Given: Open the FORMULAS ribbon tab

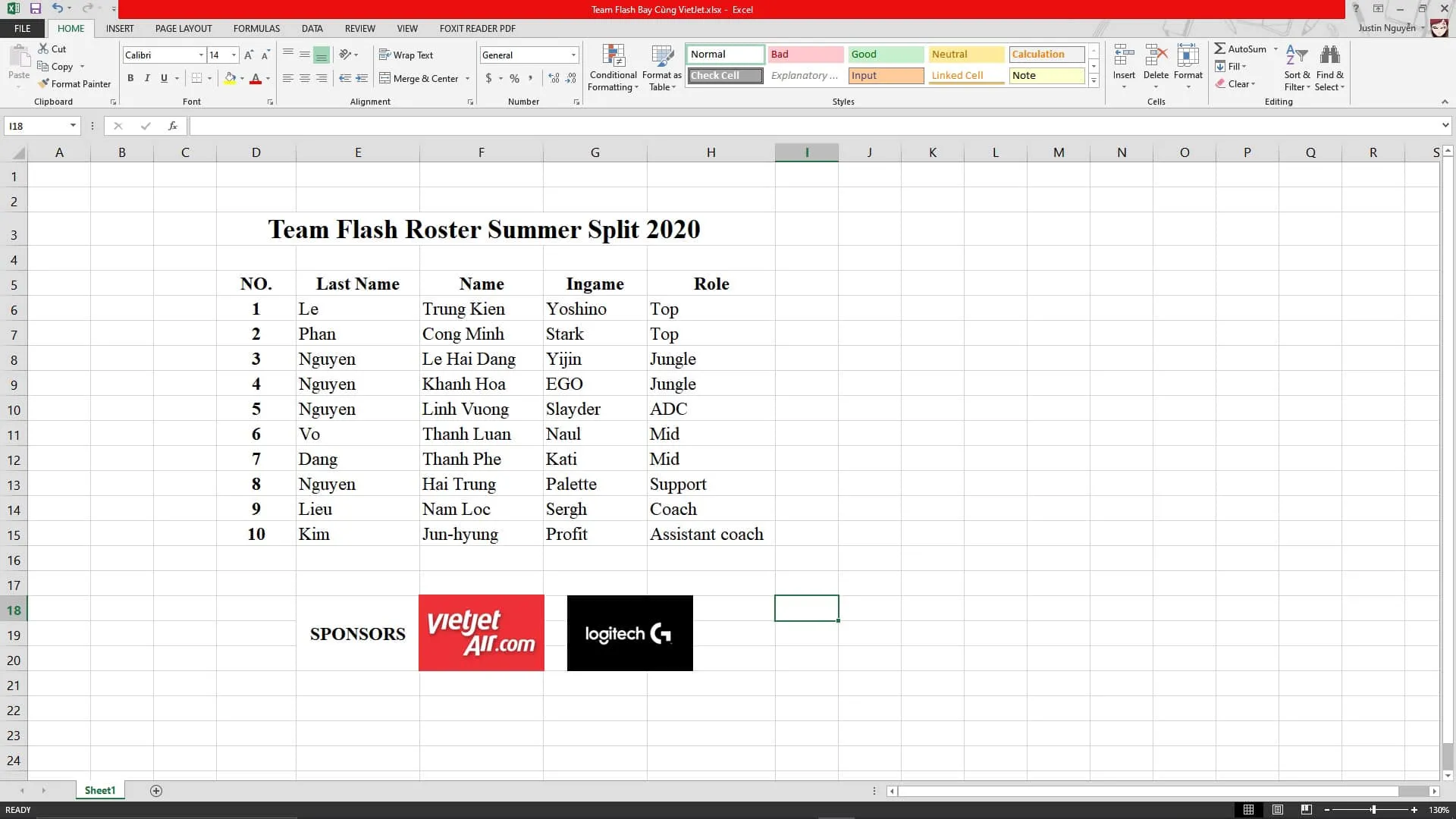Looking at the screenshot, I should pos(256,28).
